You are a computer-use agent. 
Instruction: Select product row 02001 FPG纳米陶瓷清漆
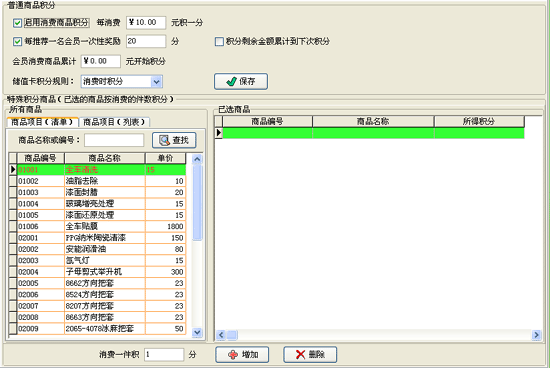101,238
